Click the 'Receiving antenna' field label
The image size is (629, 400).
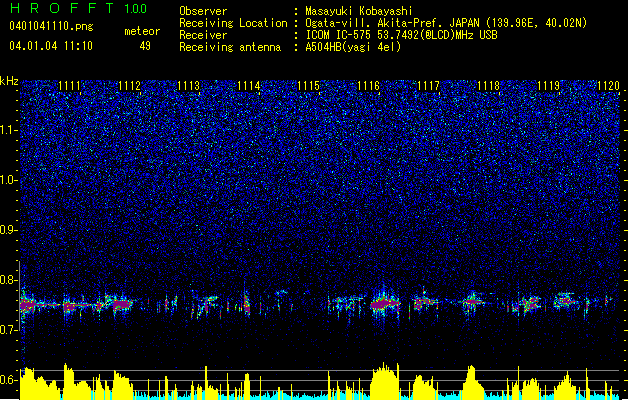pyautogui.click(x=230, y=47)
